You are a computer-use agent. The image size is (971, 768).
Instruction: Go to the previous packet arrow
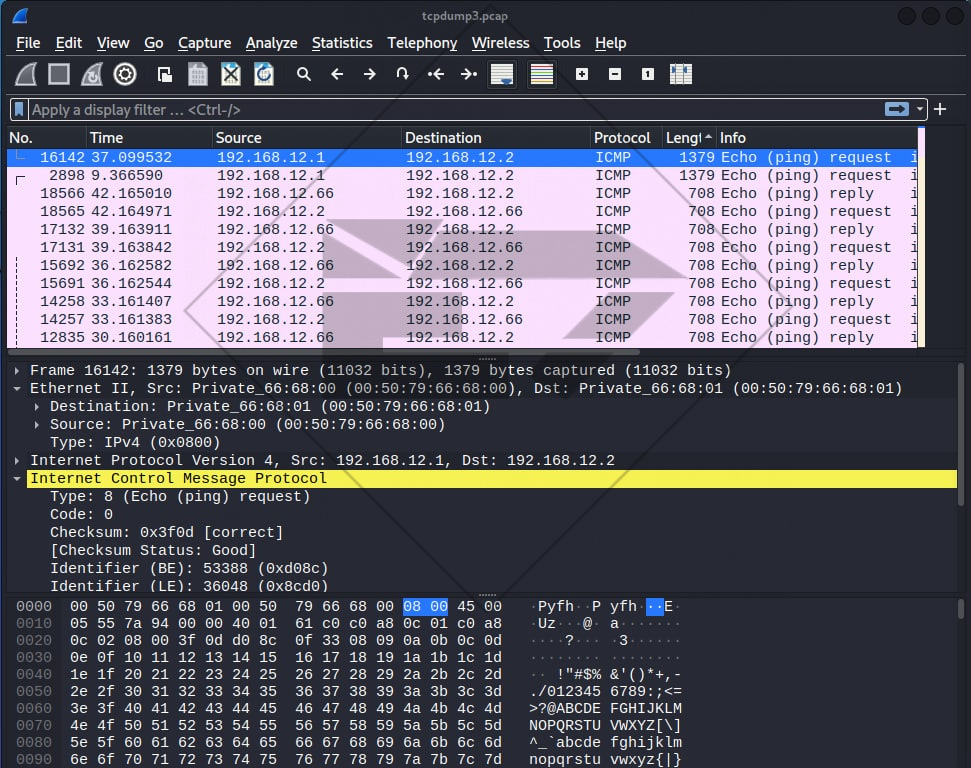337,74
